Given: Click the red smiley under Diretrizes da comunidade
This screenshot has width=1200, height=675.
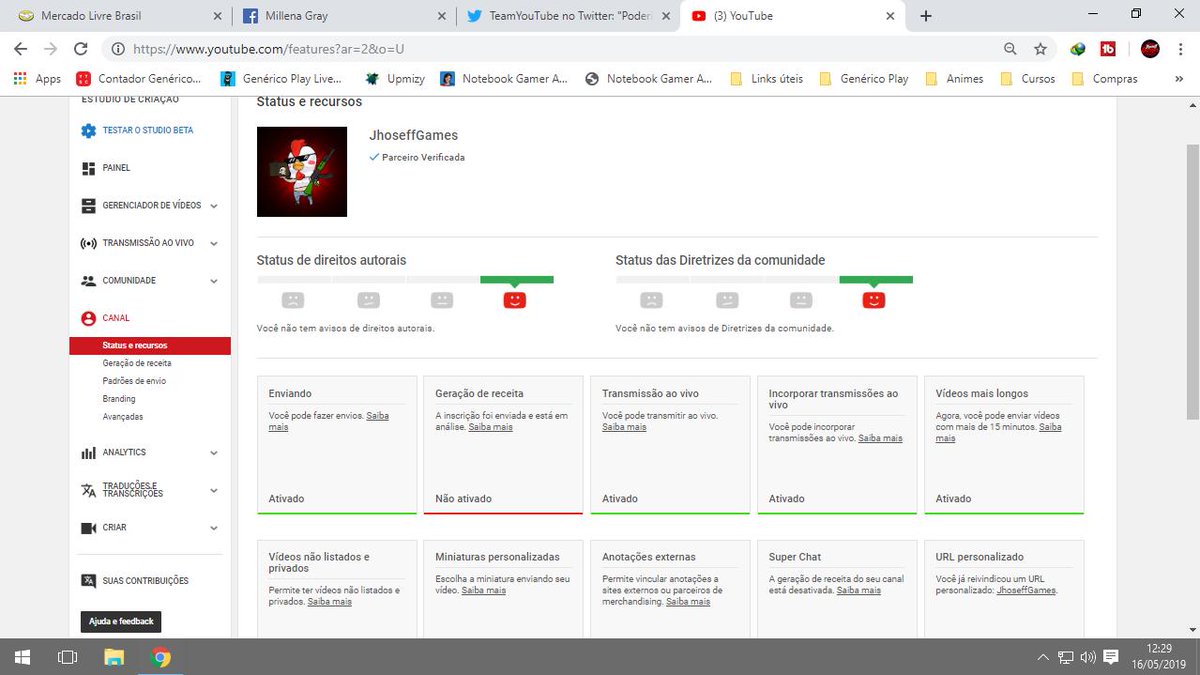Looking at the screenshot, I should (x=874, y=299).
